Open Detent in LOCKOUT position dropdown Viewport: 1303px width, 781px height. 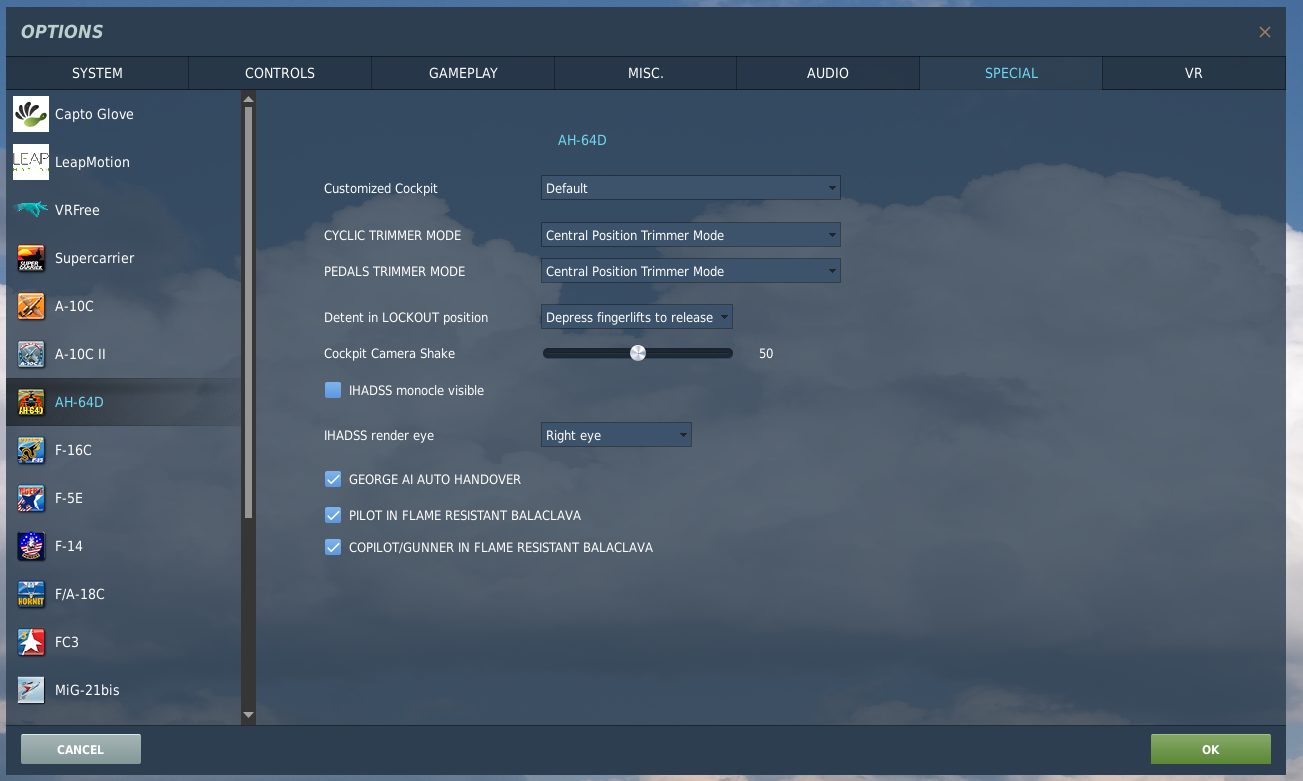[636, 317]
